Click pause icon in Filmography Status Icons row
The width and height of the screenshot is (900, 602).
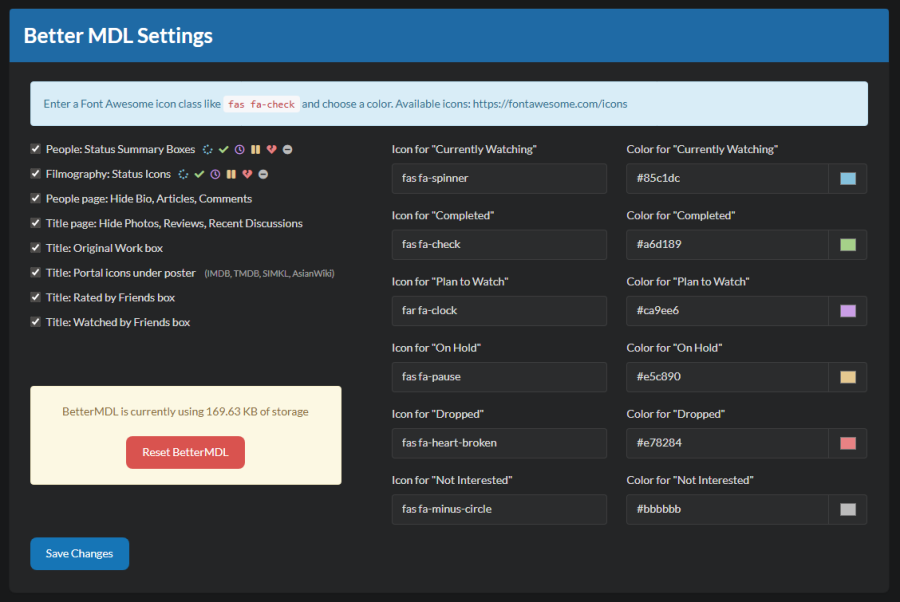(x=231, y=174)
